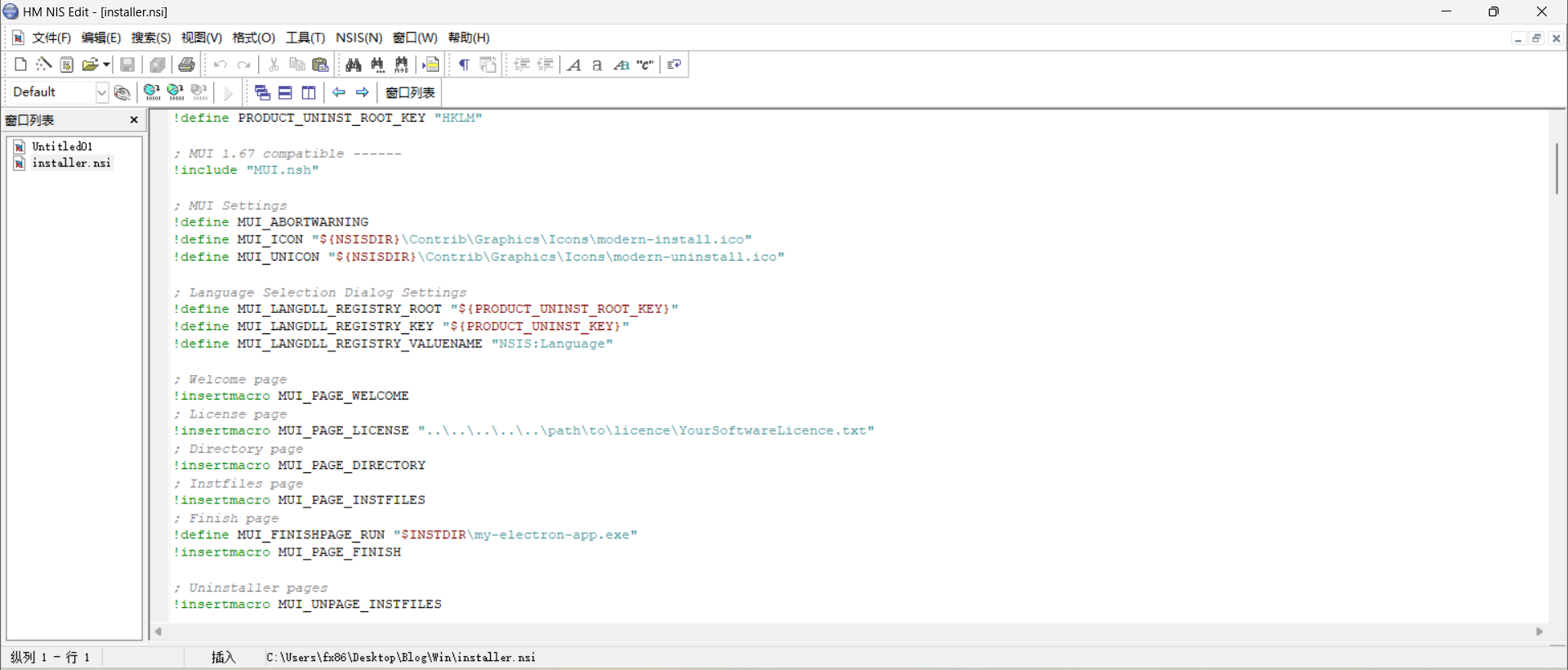The height and width of the screenshot is (670, 1568).
Task: Print the current script
Action: click(186, 65)
